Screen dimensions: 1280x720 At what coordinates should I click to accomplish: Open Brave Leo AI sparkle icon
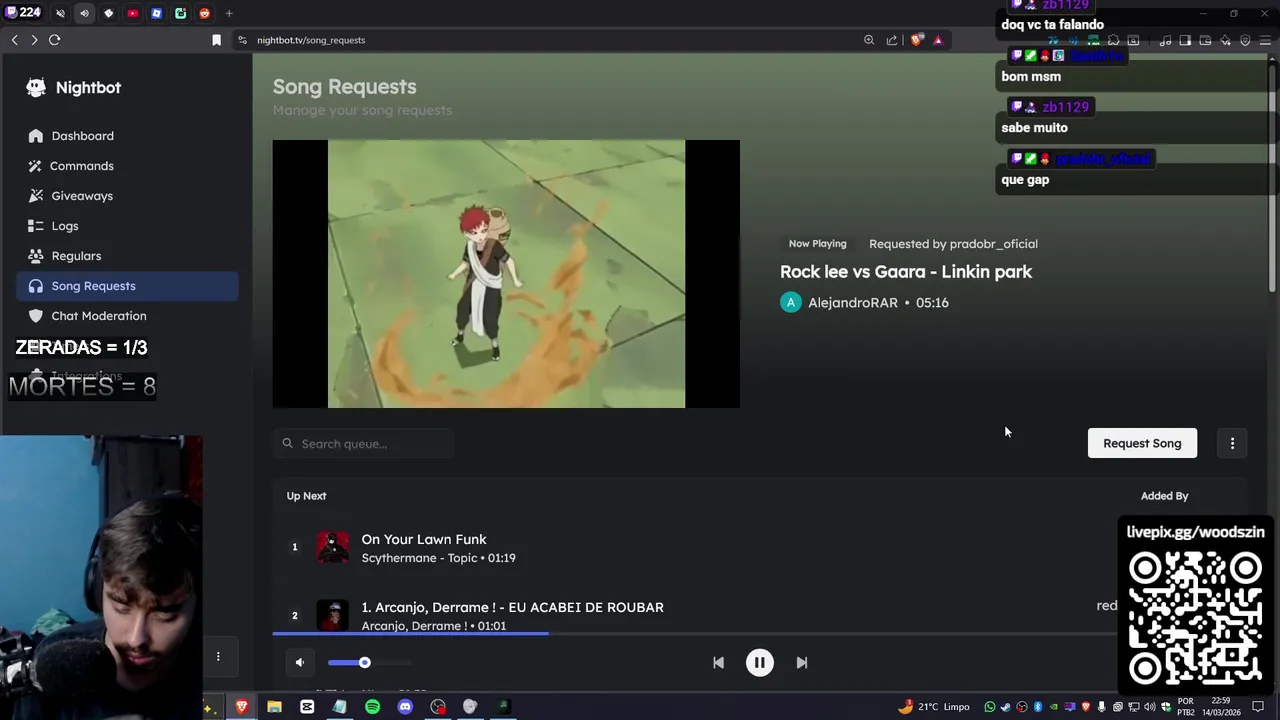(x=1225, y=40)
